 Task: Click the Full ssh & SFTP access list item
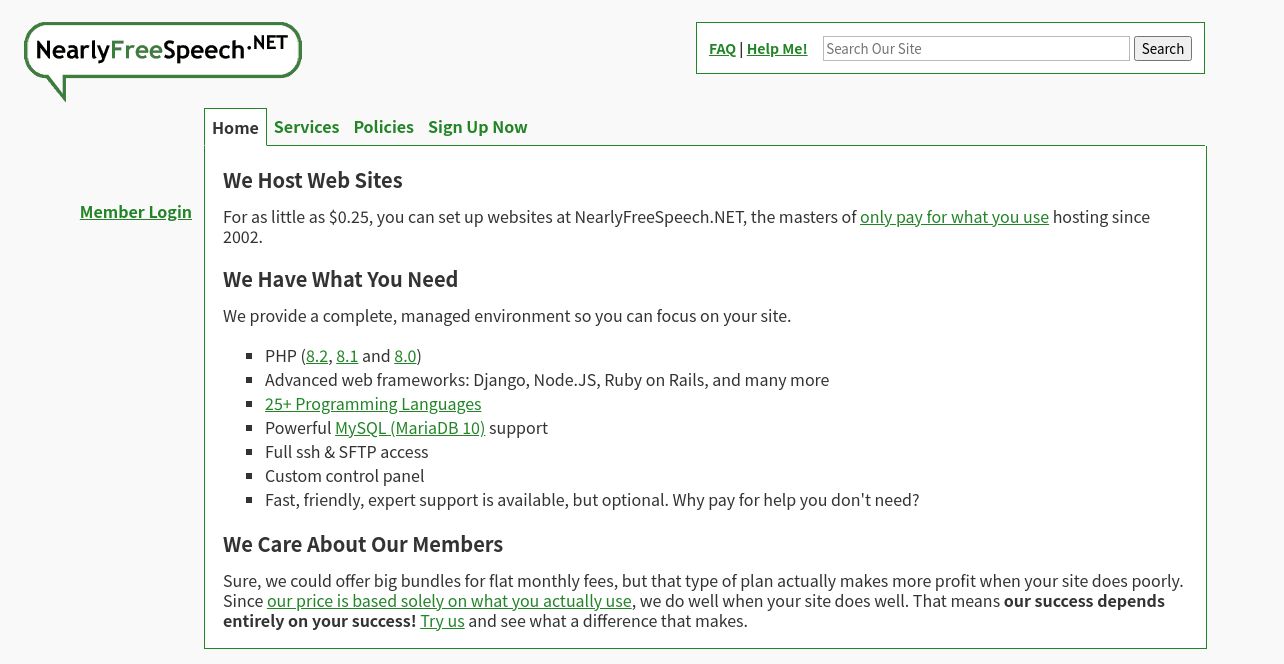346,452
